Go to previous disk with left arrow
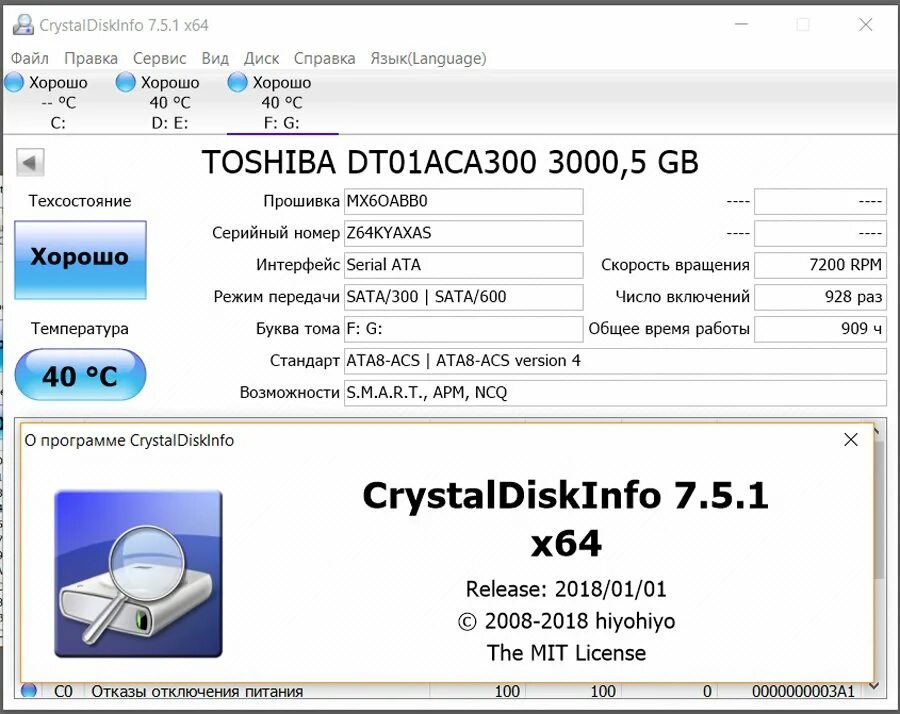 pos(30,162)
